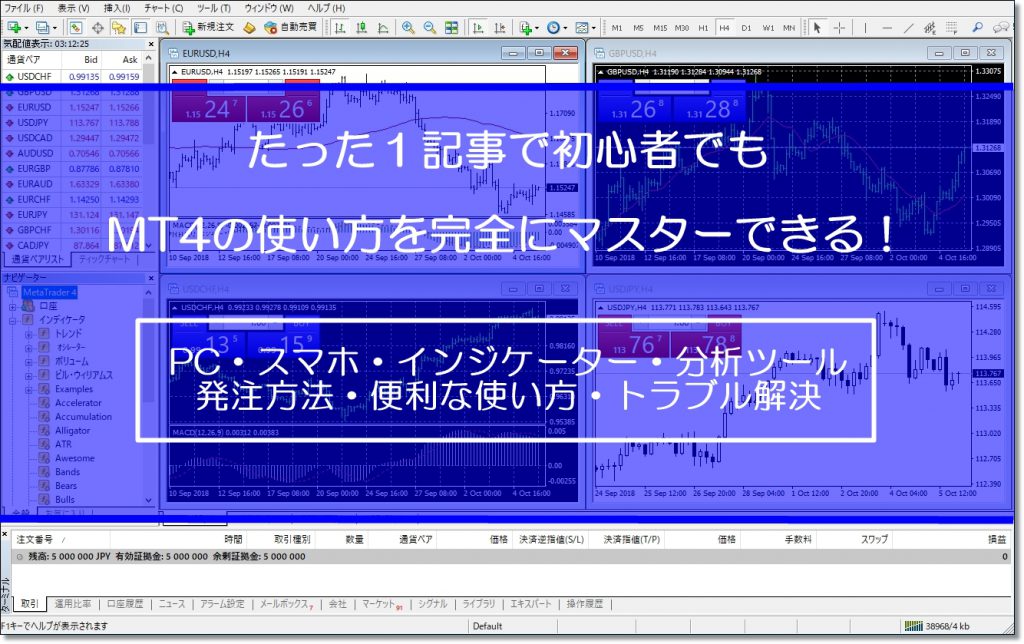Expand the トレンド indicator folder
The image size is (1024, 644).
coord(29,334)
